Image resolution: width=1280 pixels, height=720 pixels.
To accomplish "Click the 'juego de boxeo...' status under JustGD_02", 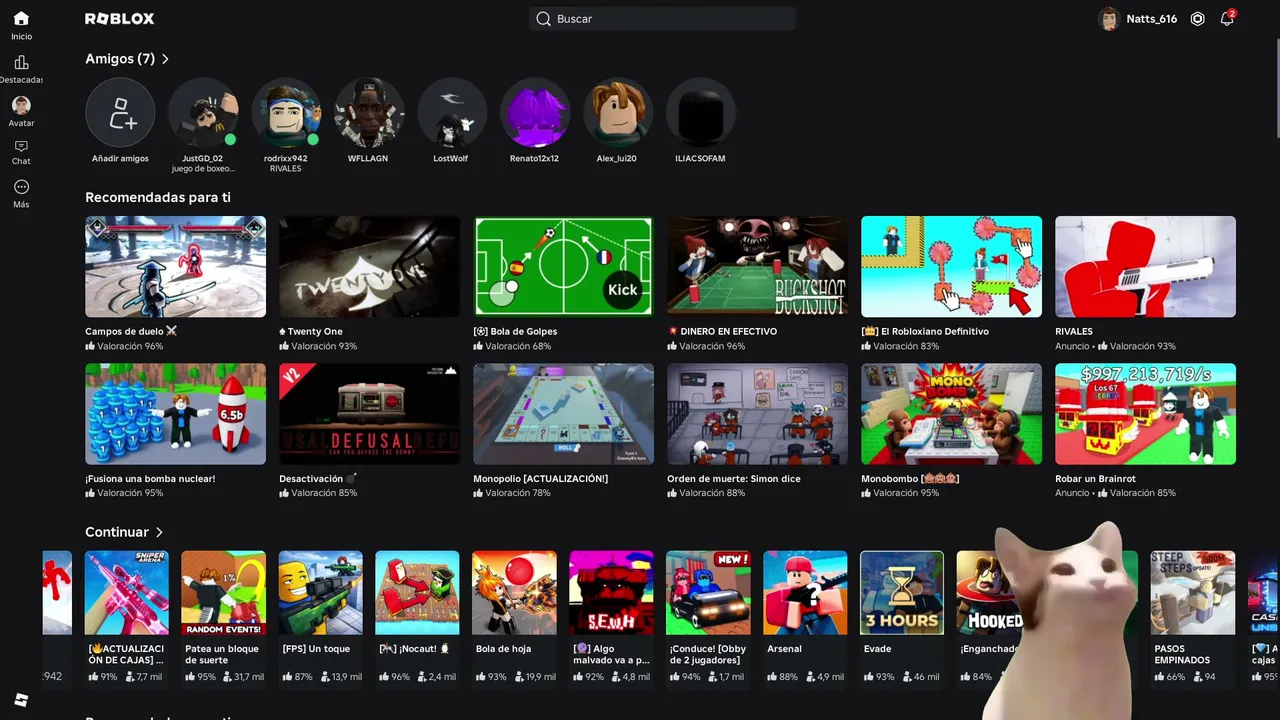I will tap(203, 169).
